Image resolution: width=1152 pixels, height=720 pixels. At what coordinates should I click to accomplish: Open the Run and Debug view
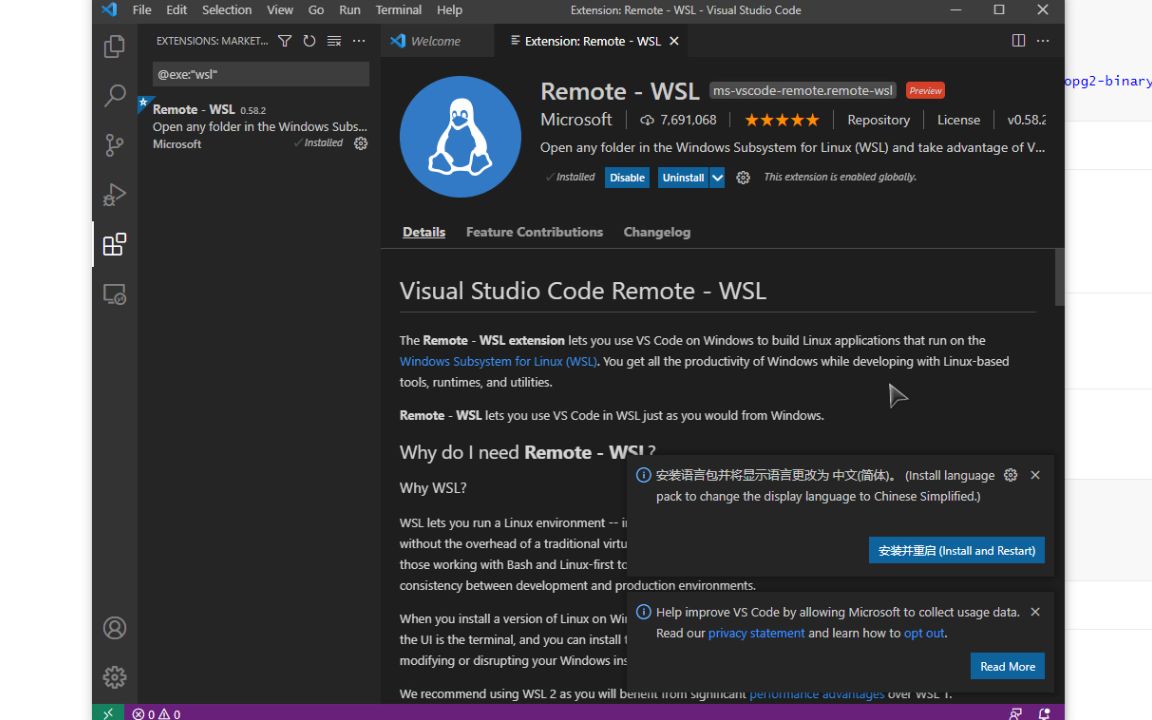115,195
